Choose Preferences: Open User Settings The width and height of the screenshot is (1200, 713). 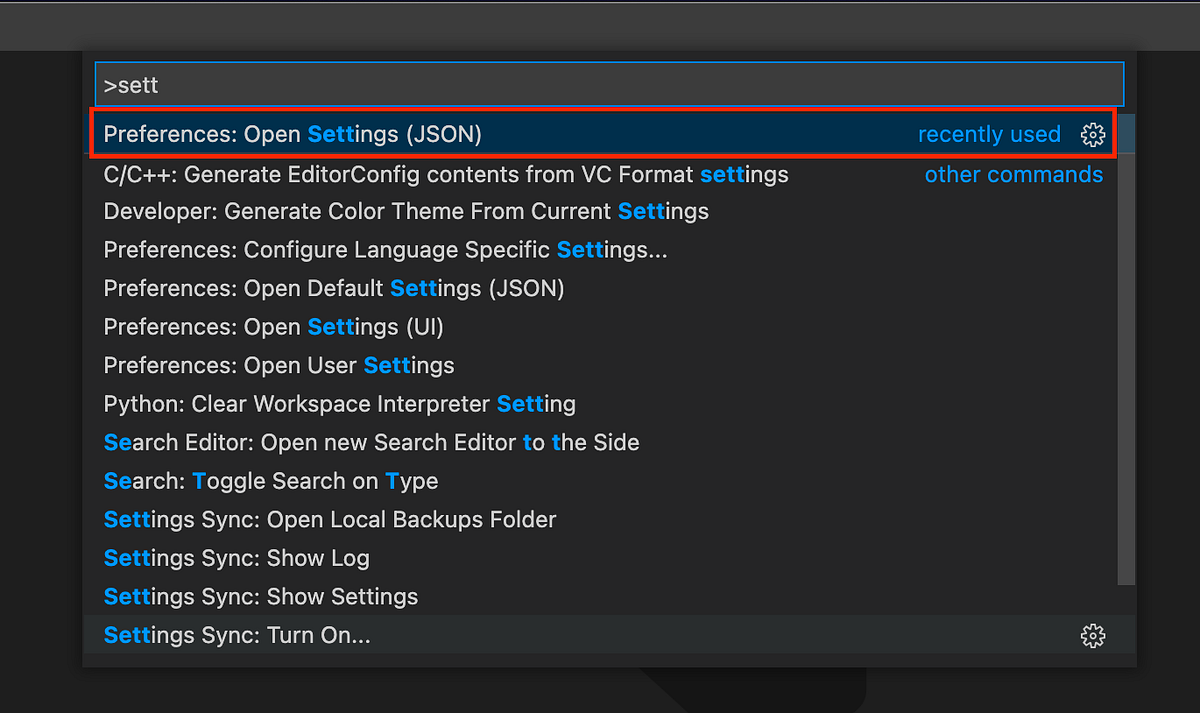pyautogui.click(x=602, y=366)
